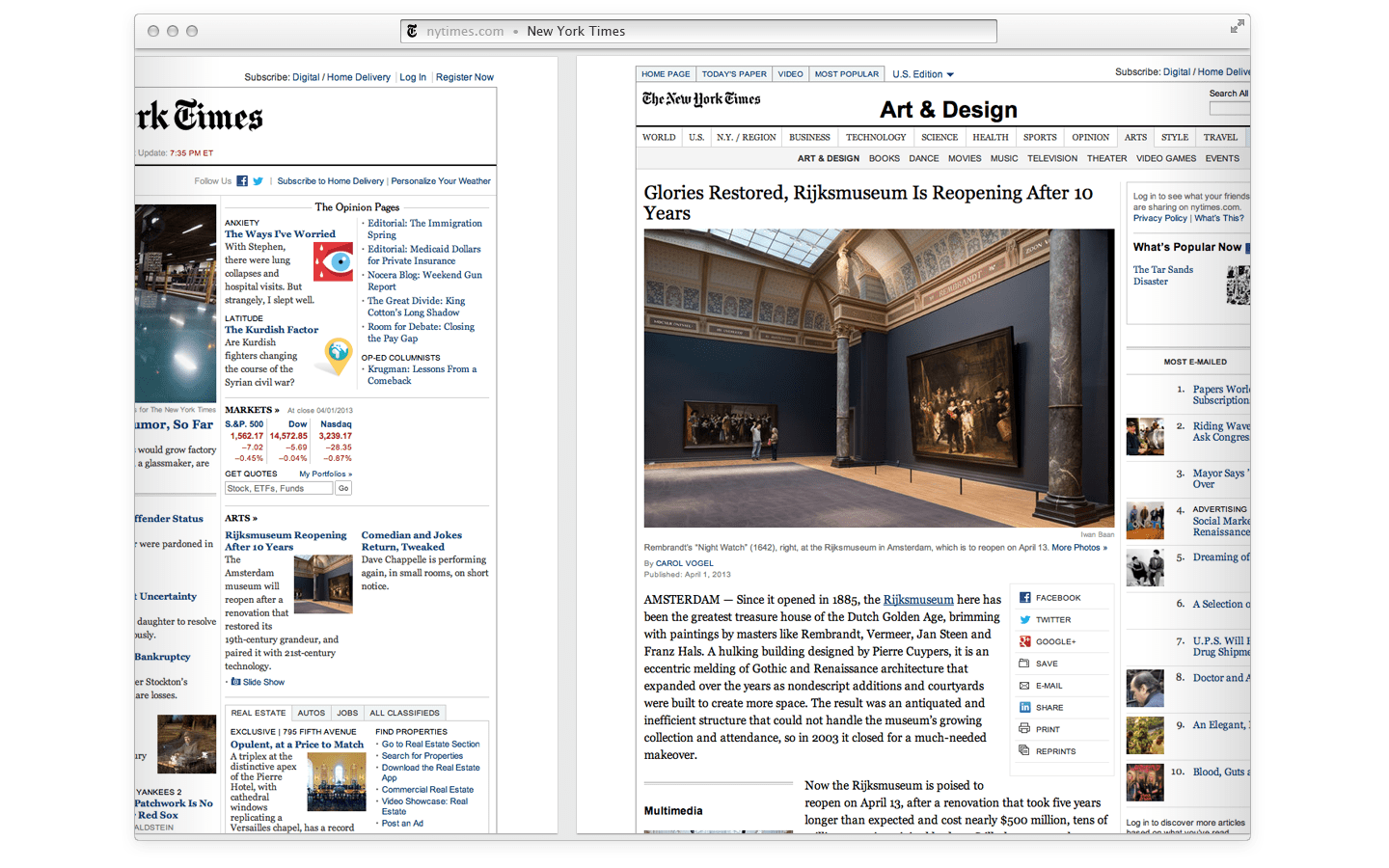This screenshot has height=868, width=1389.
Task: Click Privacy Policy link
Action: [x=1160, y=218]
